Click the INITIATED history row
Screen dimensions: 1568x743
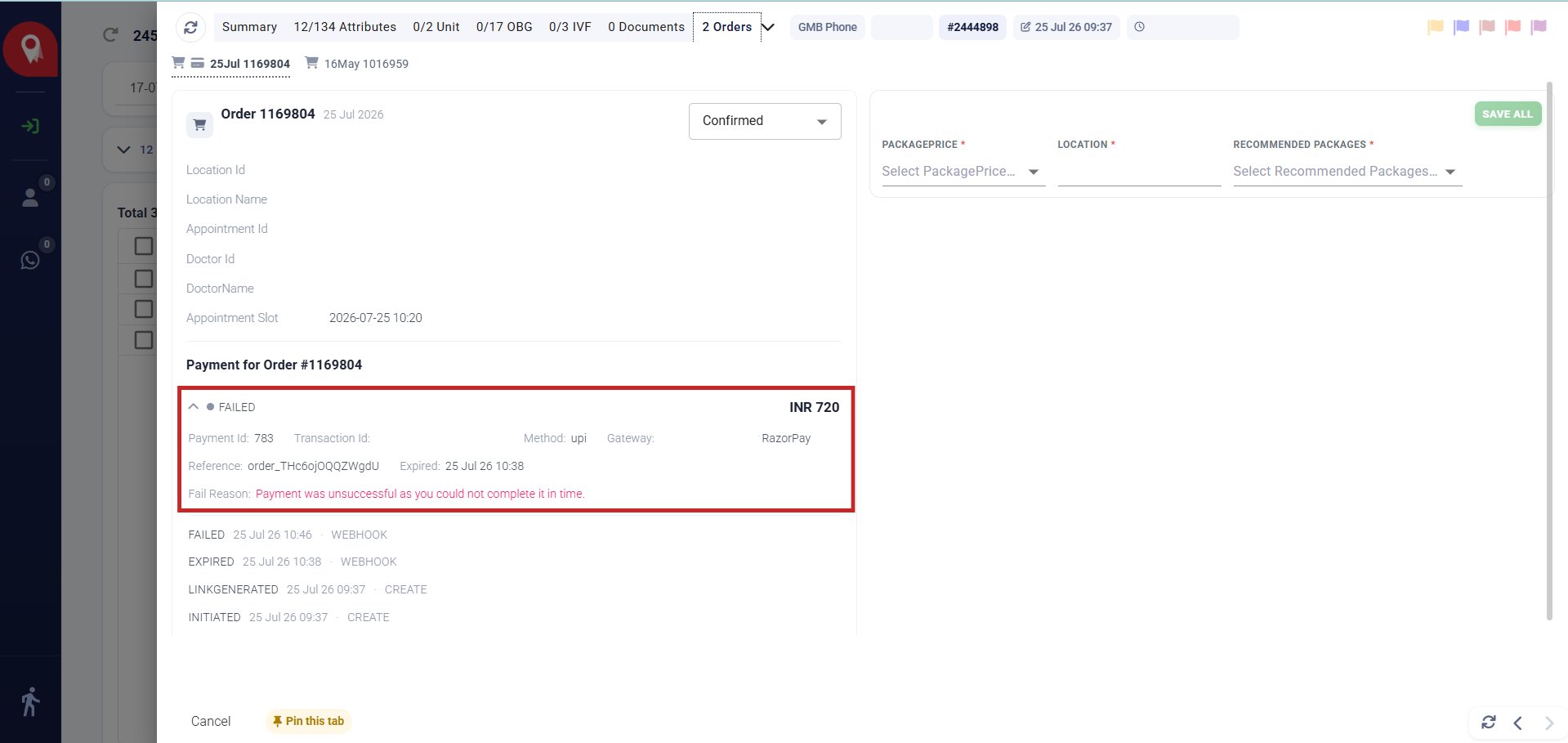[x=288, y=617]
